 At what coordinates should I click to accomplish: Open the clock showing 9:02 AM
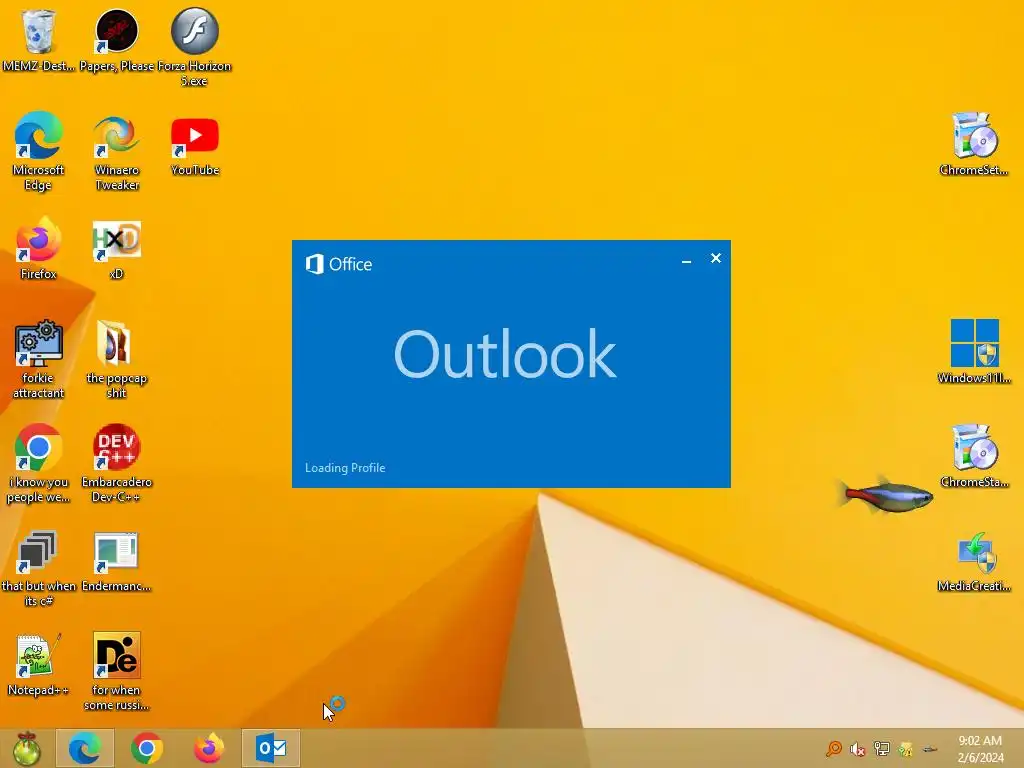(x=980, y=749)
